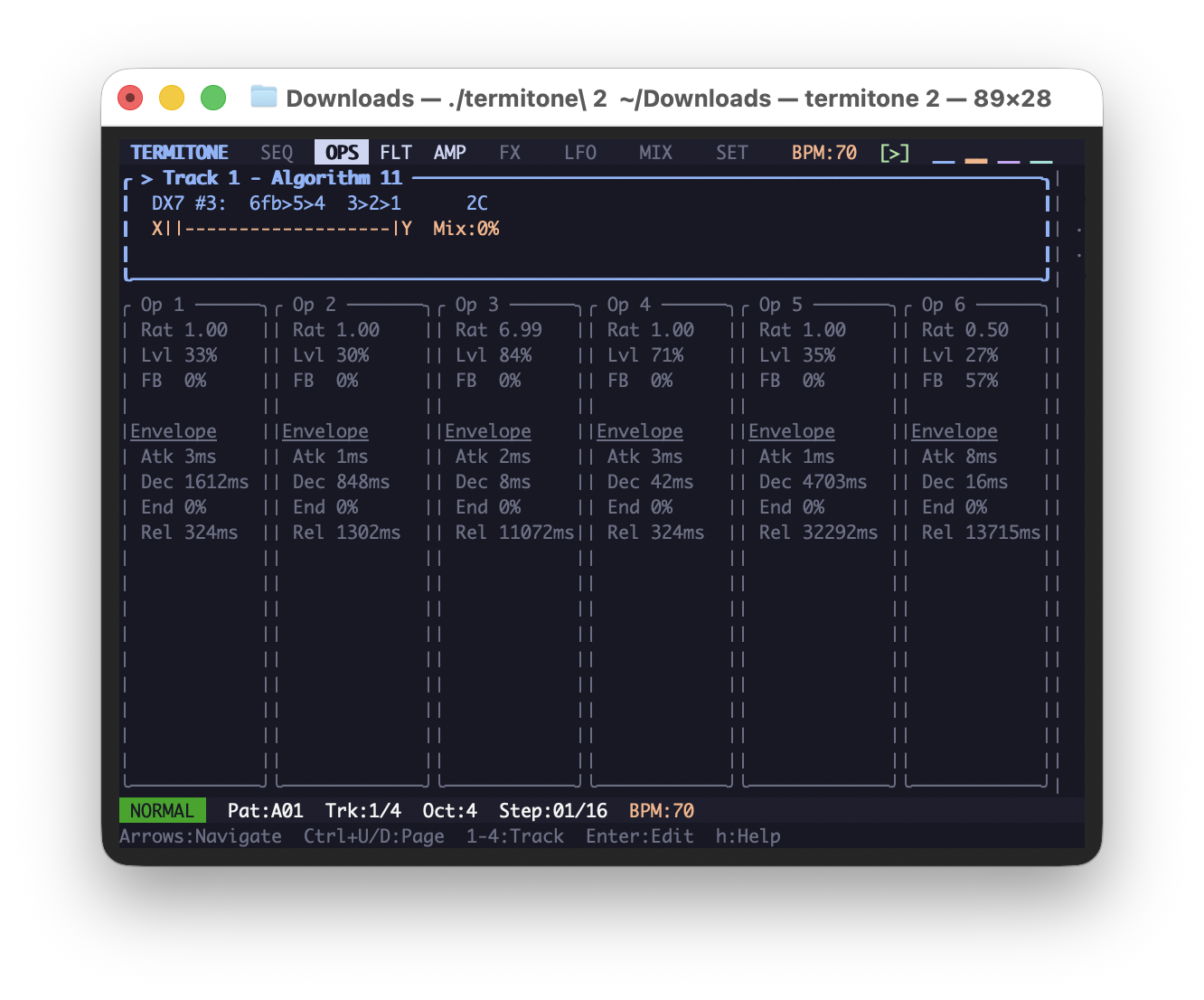This screenshot has height=1000, width=1204.
Task: Select Op 3 Rat value 6.99
Action: pyautogui.click(x=521, y=330)
